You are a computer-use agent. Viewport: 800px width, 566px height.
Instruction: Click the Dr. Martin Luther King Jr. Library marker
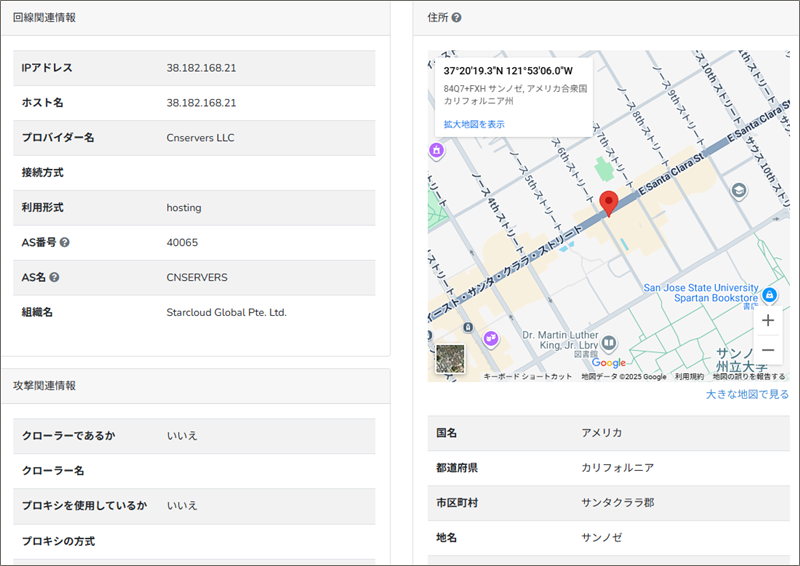click(609, 342)
